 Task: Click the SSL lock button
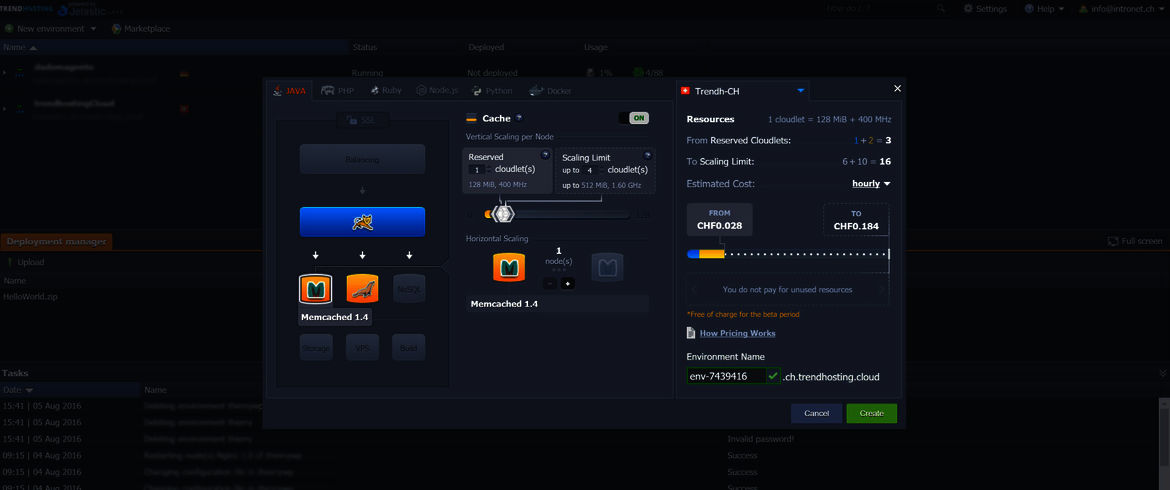[x=362, y=120]
